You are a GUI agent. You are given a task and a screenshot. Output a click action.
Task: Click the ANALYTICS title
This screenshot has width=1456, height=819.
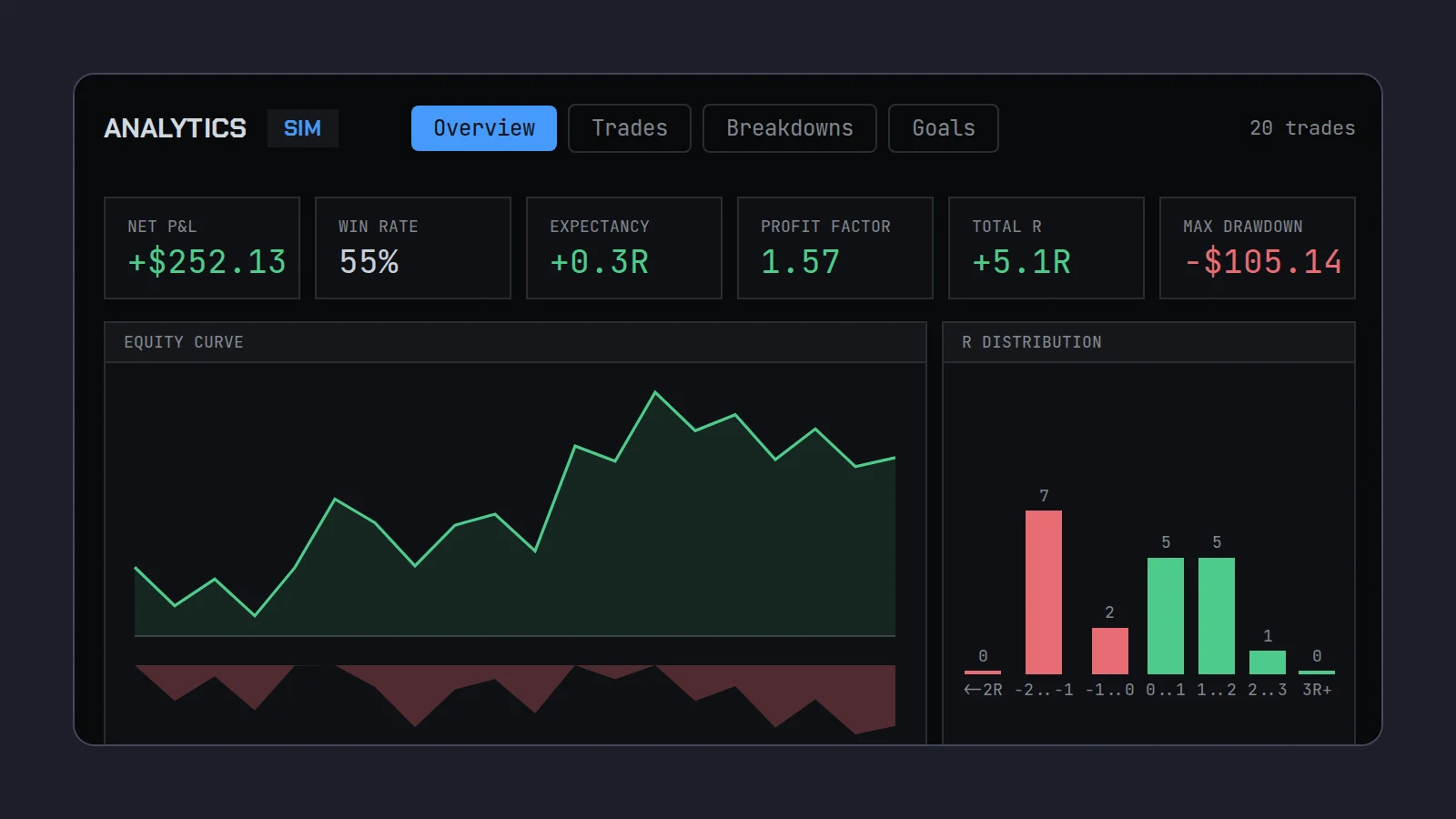[x=175, y=128]
